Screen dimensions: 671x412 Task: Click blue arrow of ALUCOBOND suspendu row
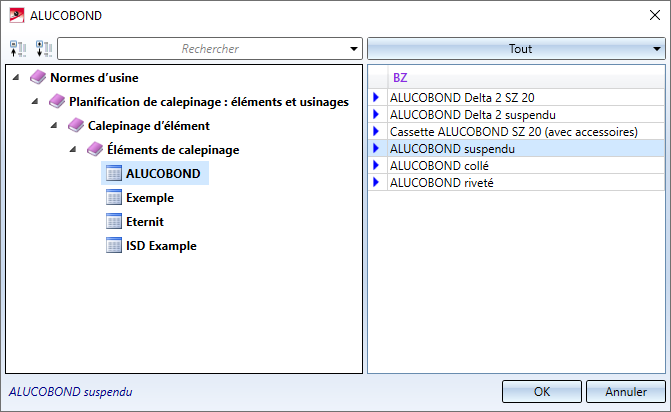tap(376, 148)
